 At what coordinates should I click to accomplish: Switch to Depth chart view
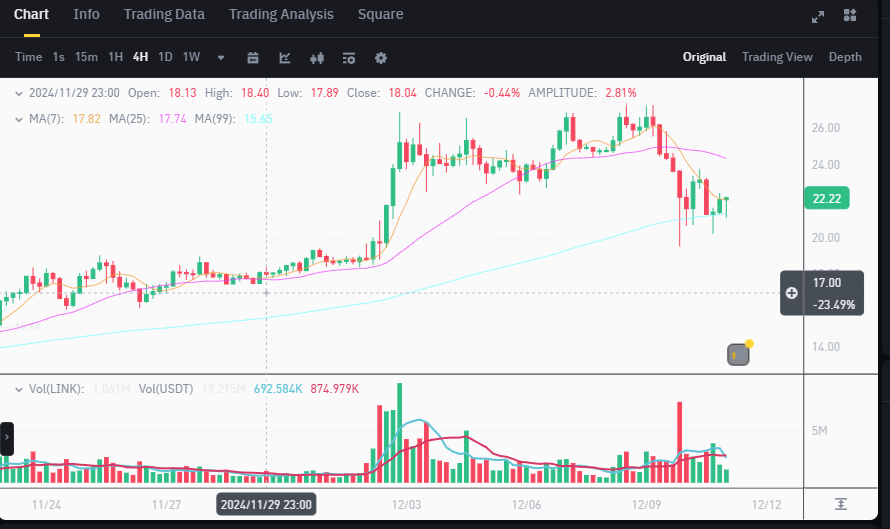845,57
